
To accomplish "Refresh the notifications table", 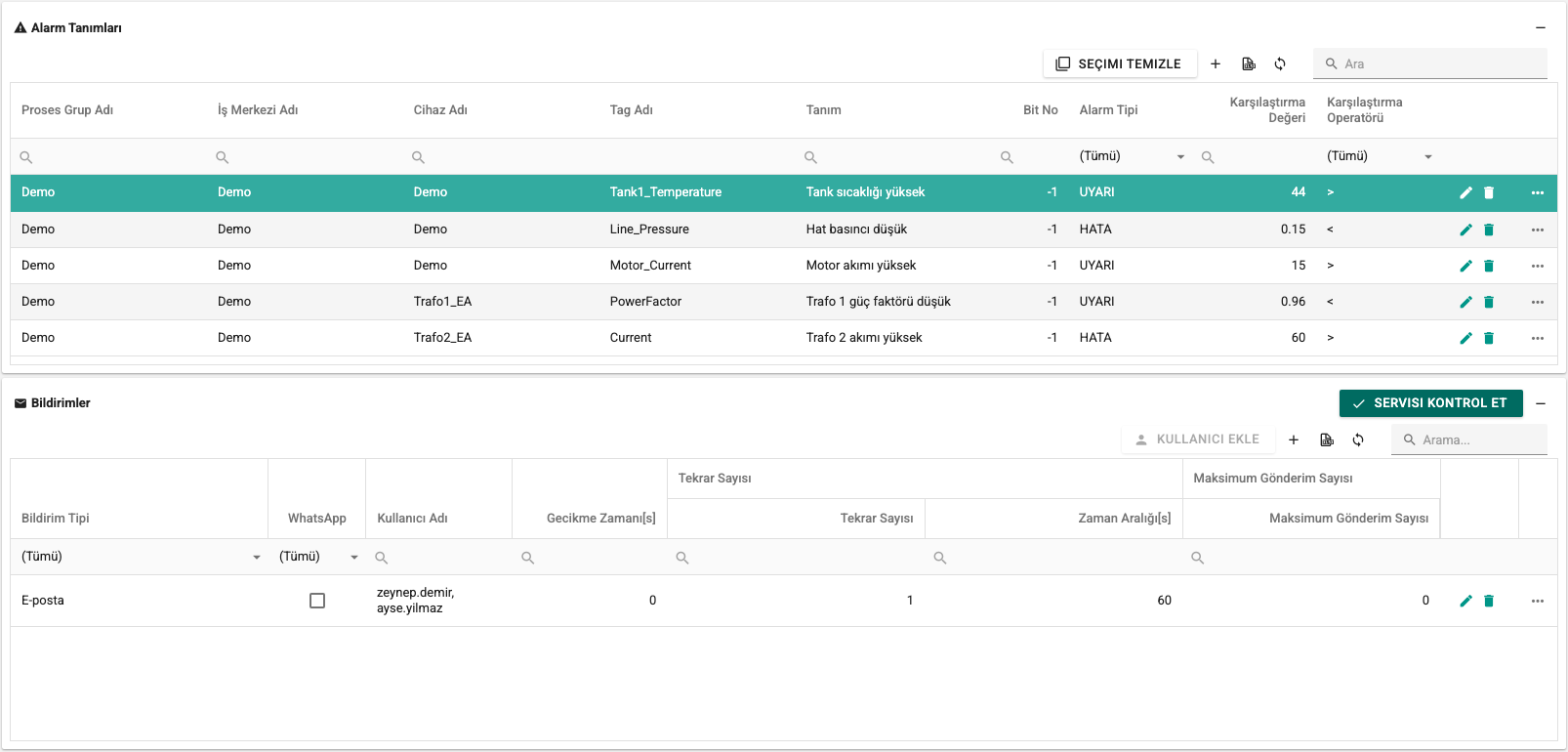I will (x=1358, y=439).
